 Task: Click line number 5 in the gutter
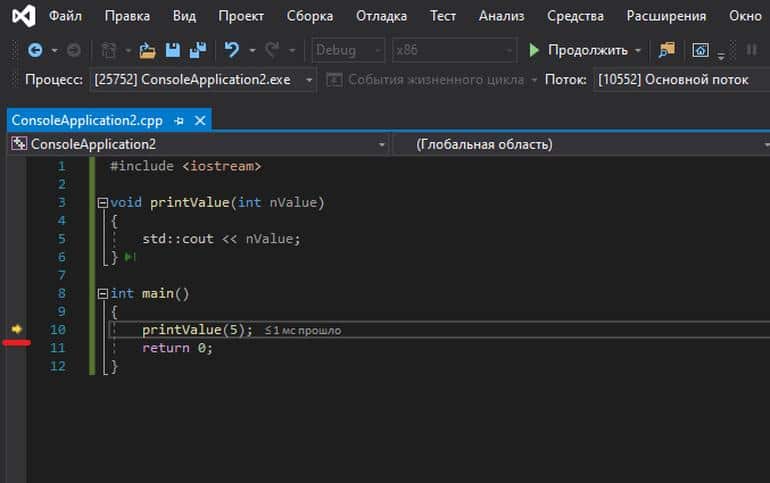pos(61,239)
